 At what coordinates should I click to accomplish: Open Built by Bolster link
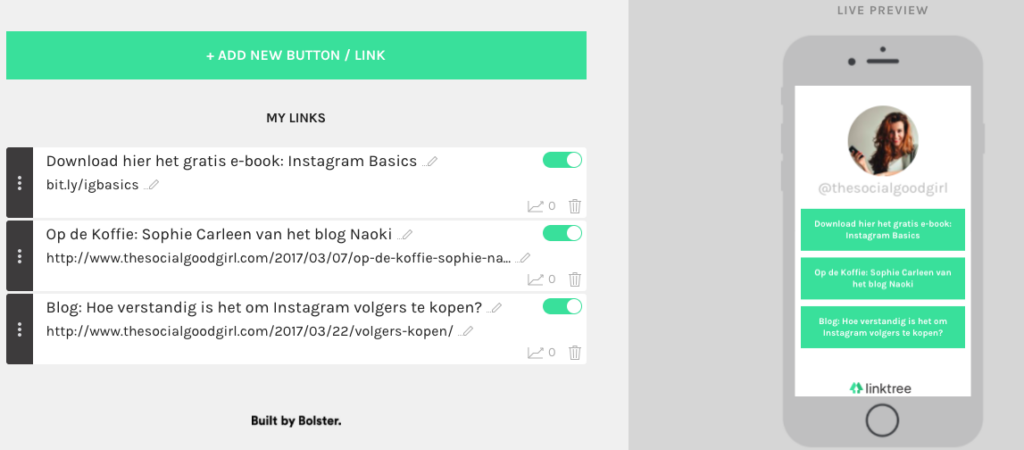(x=296, y=421)
